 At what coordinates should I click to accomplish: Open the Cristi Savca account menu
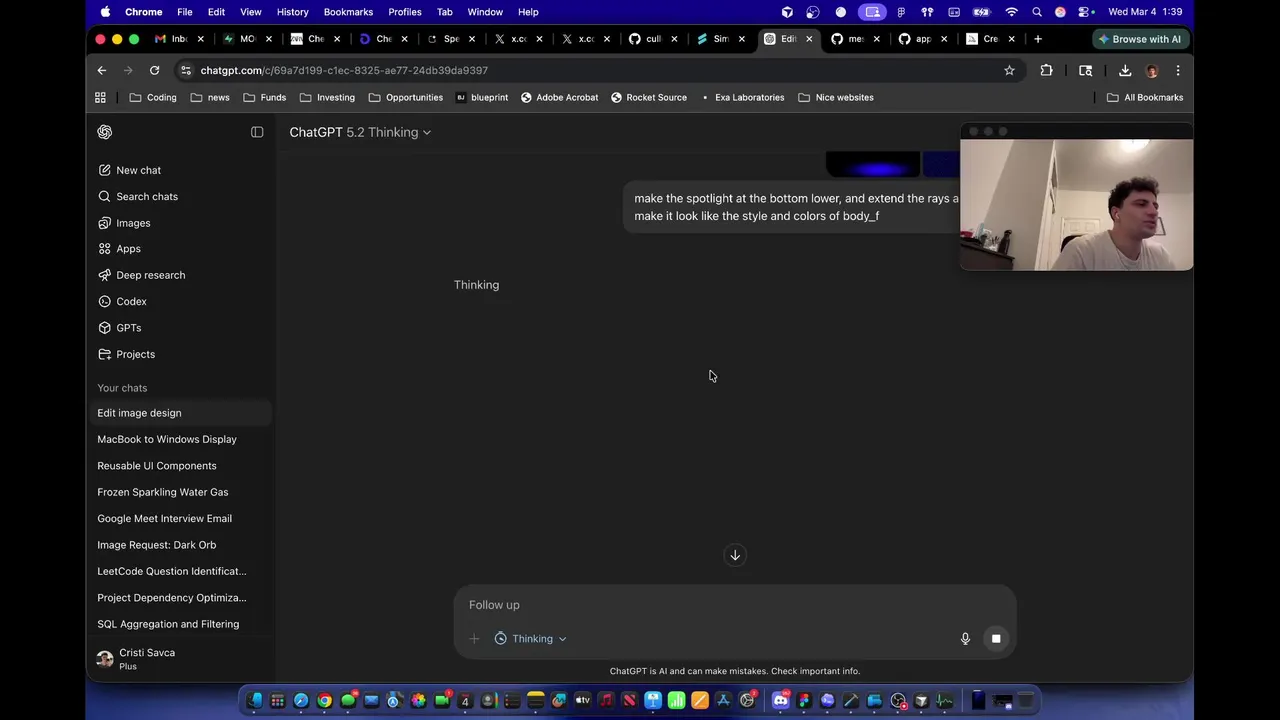[x=180, y=658]
